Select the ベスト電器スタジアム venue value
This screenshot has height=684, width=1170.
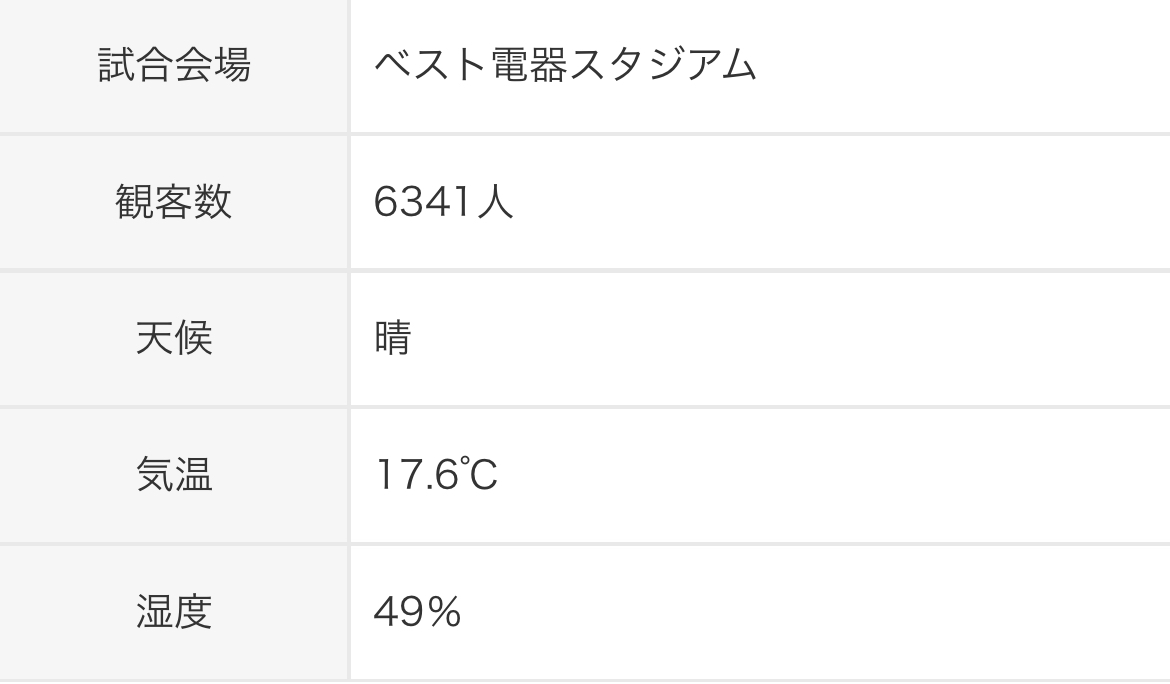click(x=565, y=66)
